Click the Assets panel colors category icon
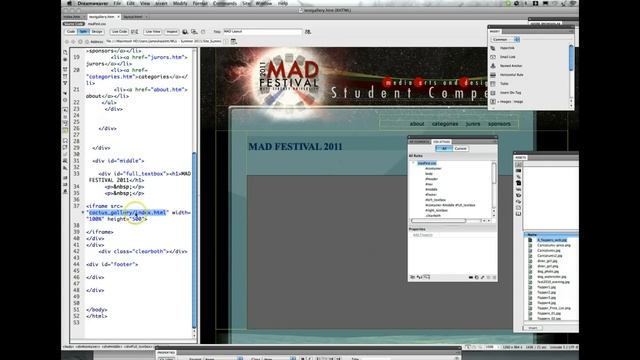 coord(518,171)
